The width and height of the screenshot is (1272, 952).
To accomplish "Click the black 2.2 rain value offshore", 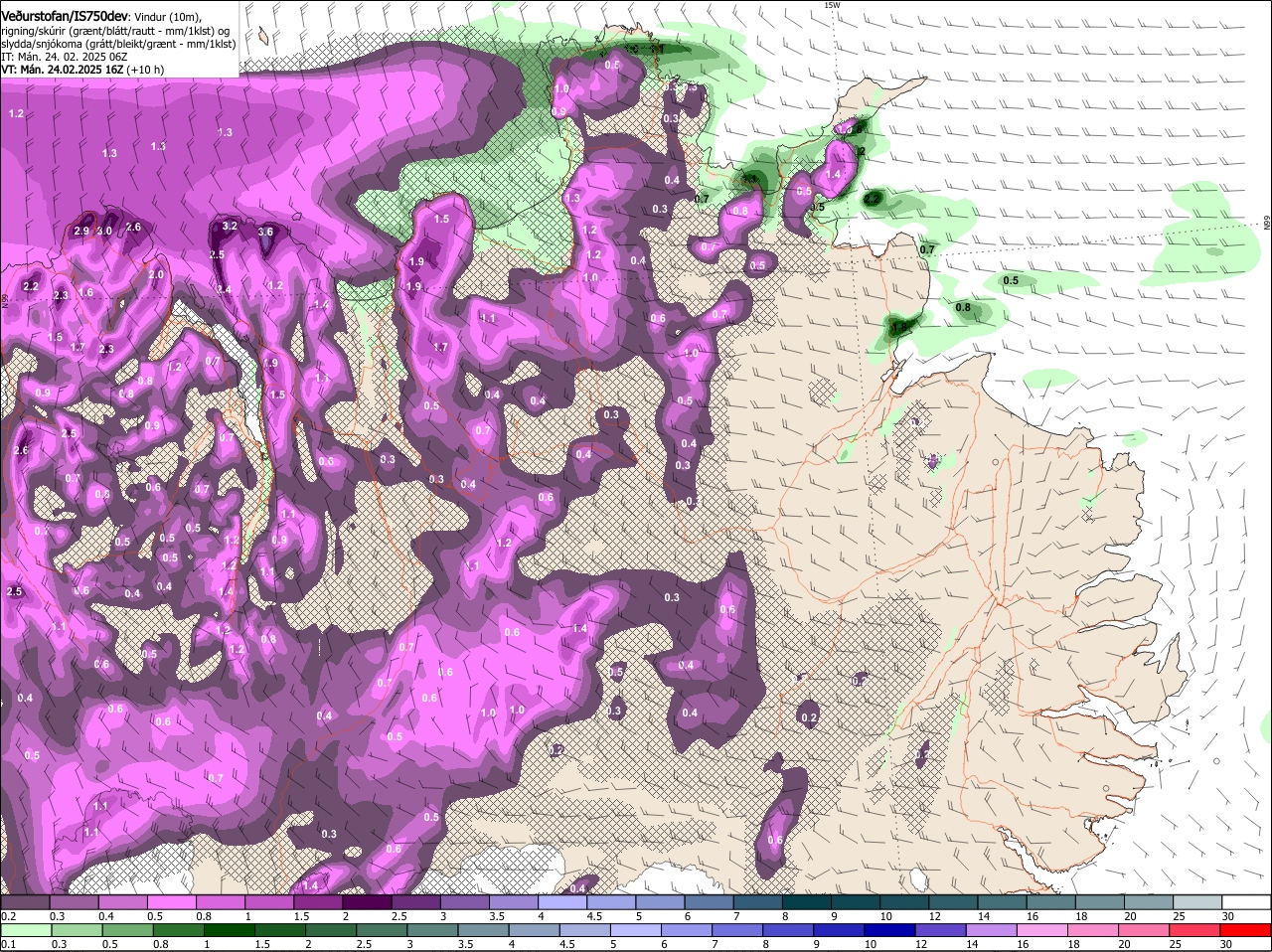I will point(873,200).
